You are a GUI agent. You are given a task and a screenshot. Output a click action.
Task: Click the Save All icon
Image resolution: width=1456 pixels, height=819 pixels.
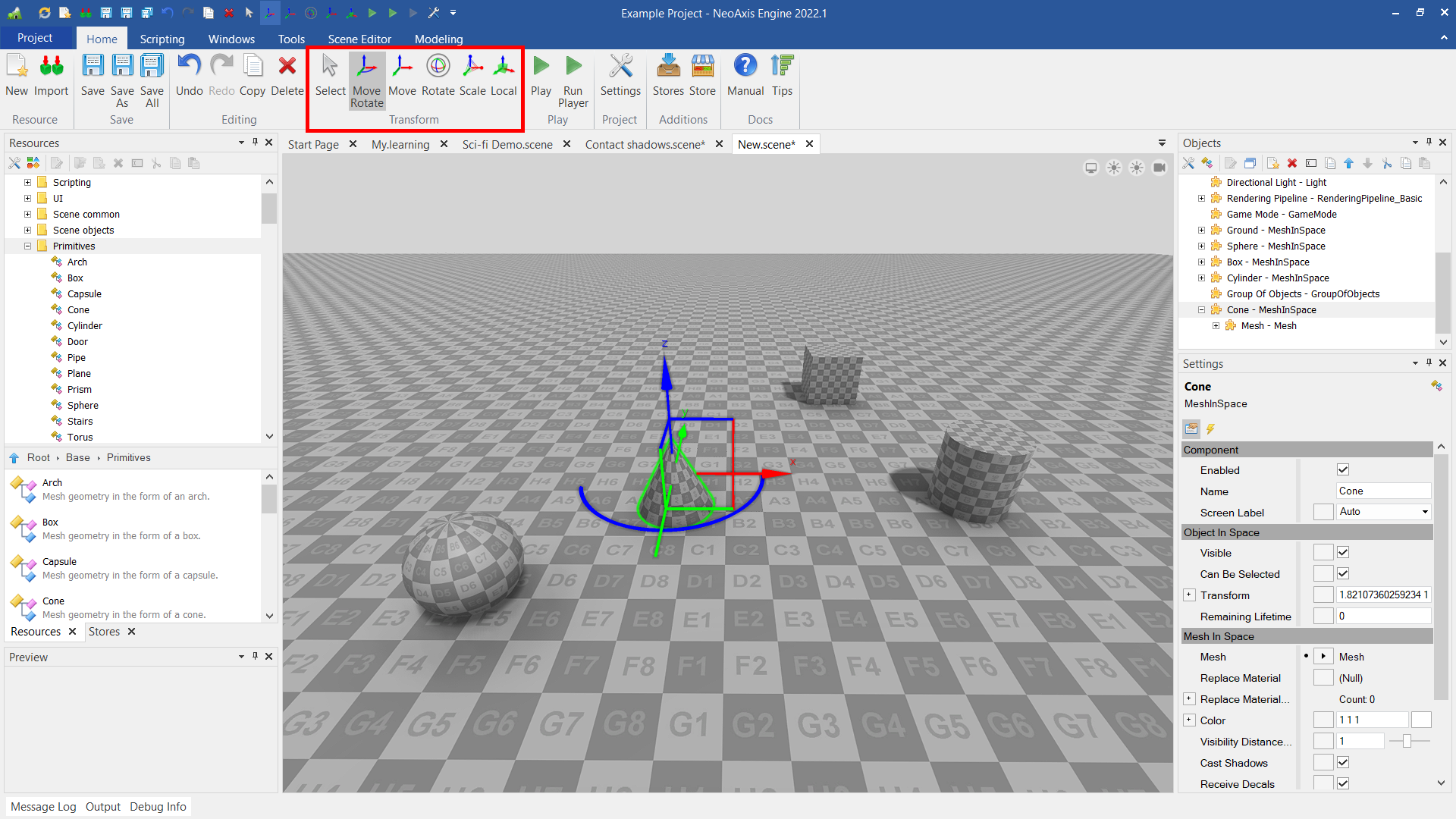coord(152,80)
